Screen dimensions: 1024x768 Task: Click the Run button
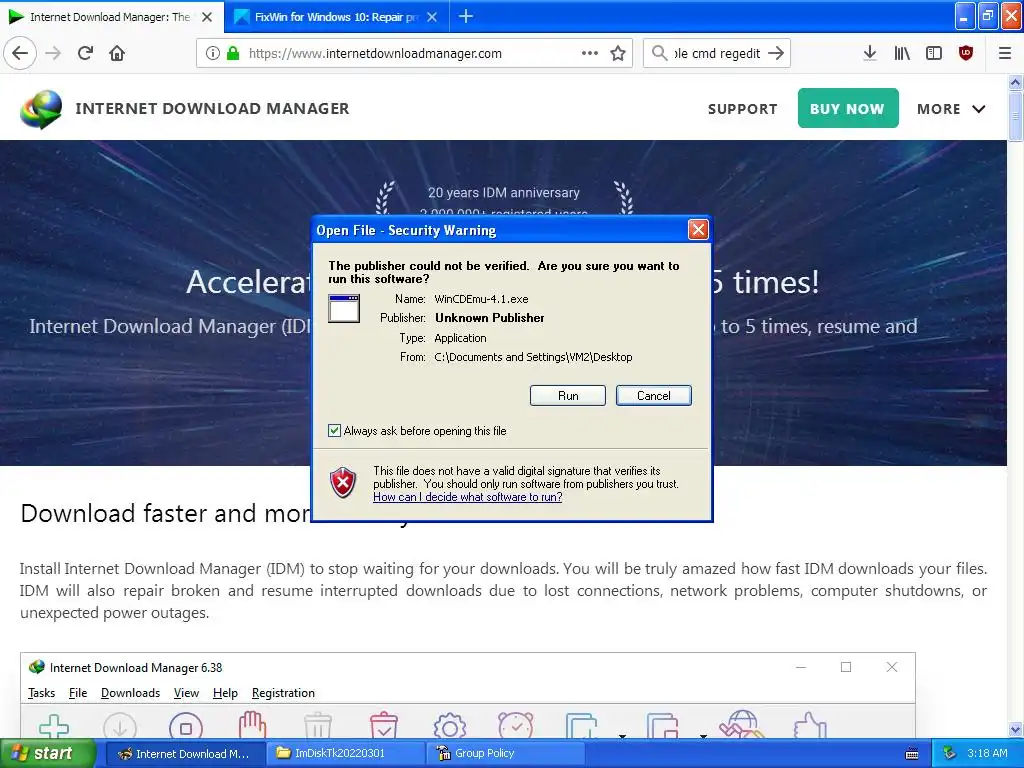568,395
